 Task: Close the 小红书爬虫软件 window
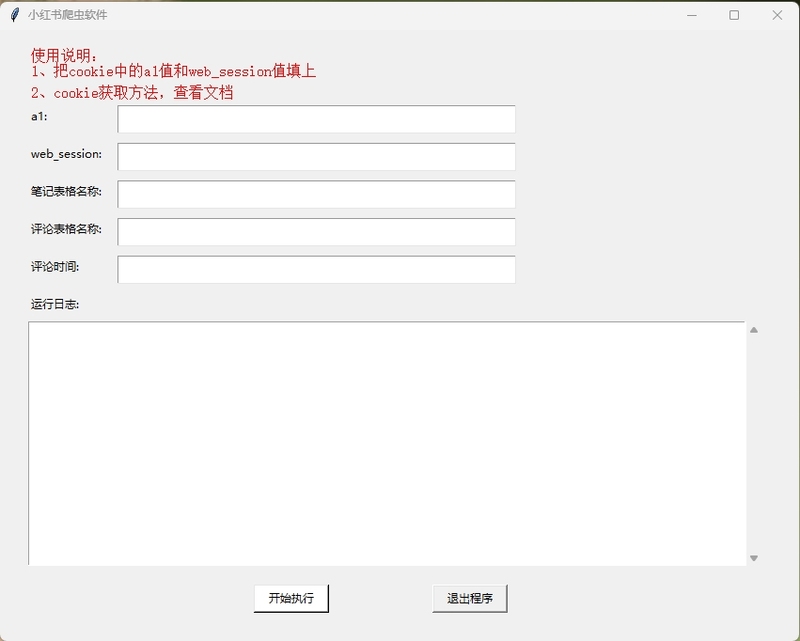pyautogui.click(x=777, y=15)
